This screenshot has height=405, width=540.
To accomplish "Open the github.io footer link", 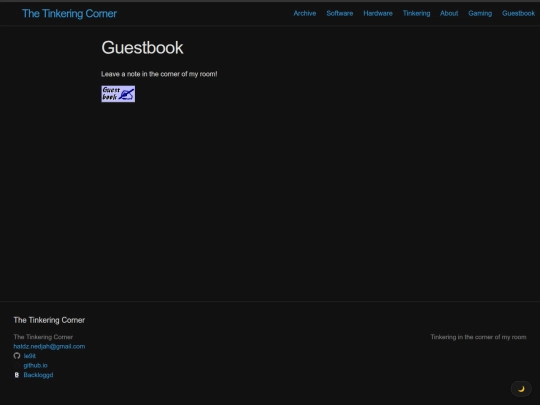I will click(35, 365).
